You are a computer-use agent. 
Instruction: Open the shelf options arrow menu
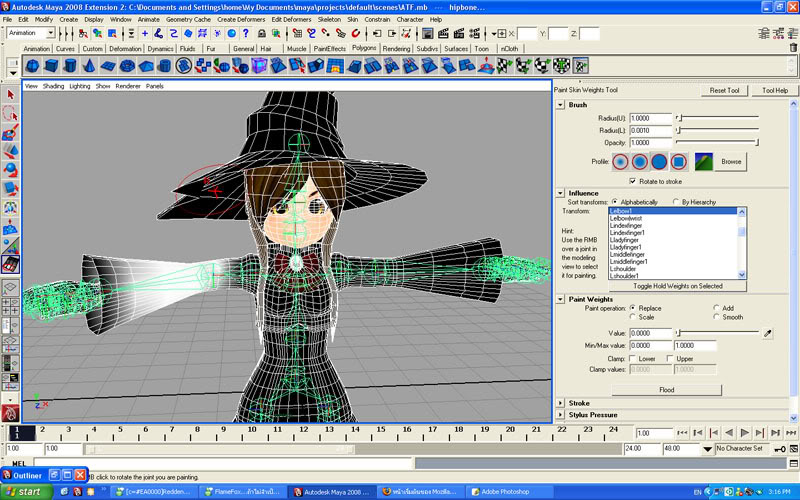tap(13, 73)
